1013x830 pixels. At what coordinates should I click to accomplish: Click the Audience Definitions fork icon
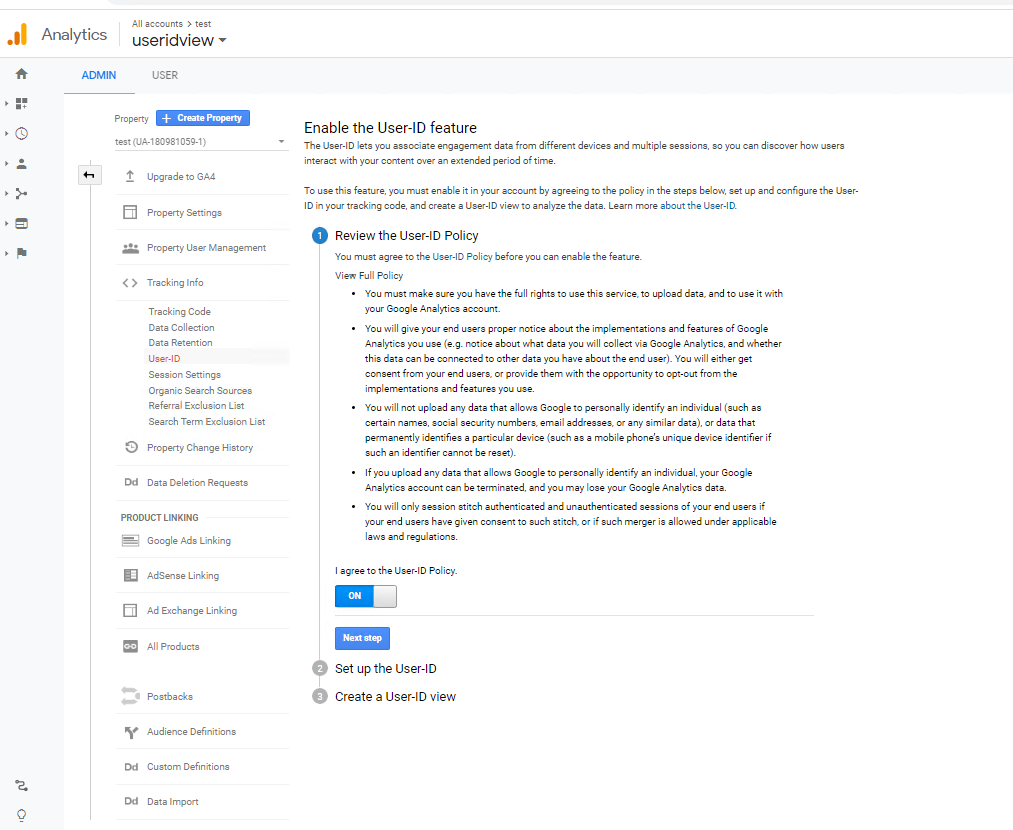[131, 732]
